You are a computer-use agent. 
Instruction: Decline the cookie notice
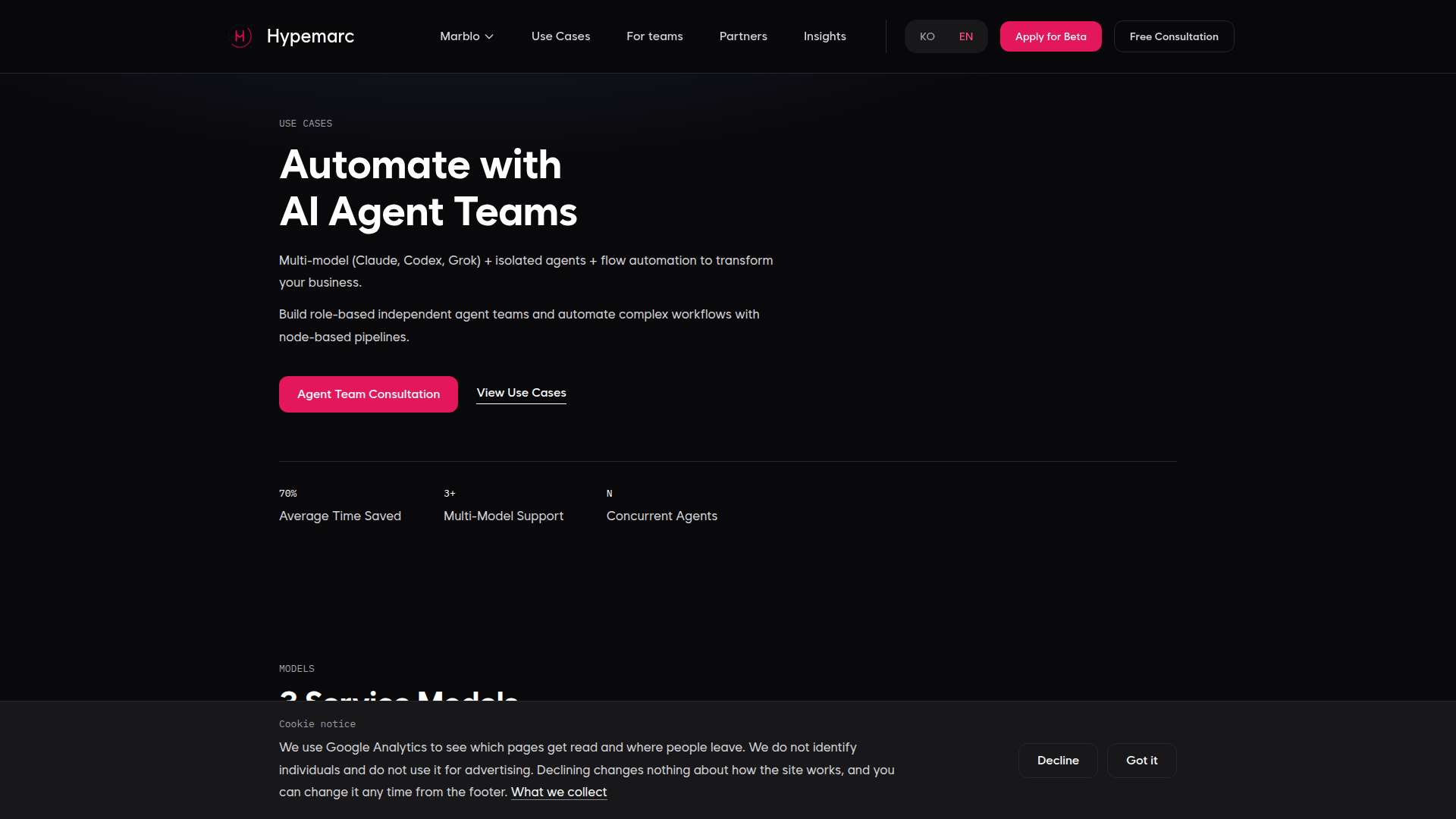tap(1058, 761)
